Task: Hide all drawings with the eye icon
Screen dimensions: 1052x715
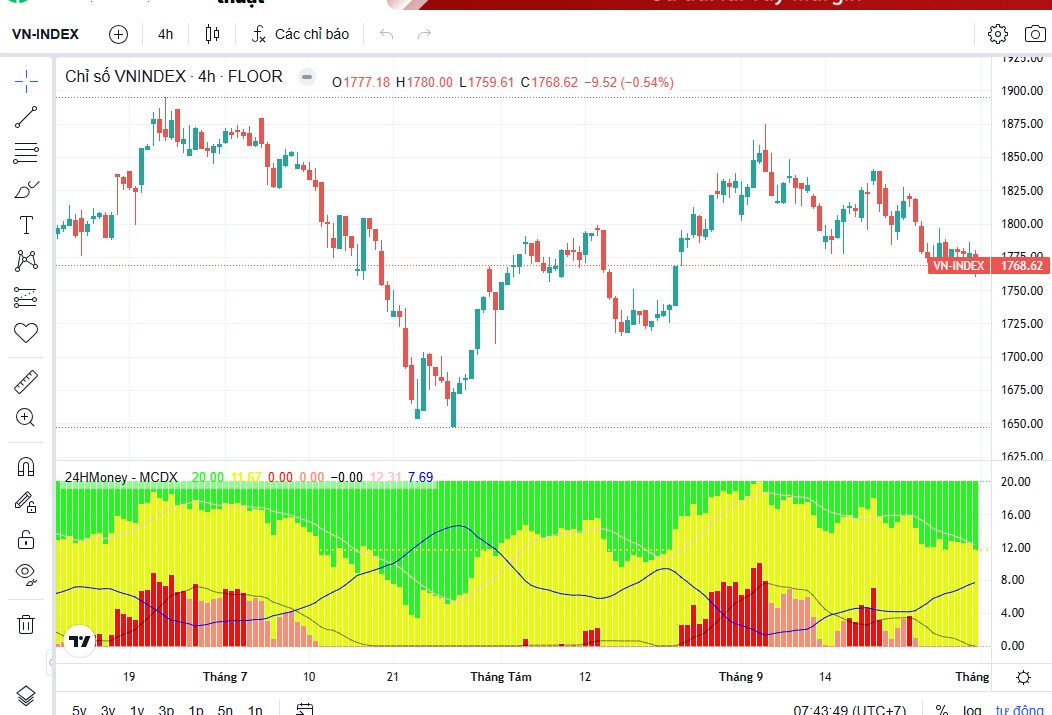Action: tap(26, 574)
